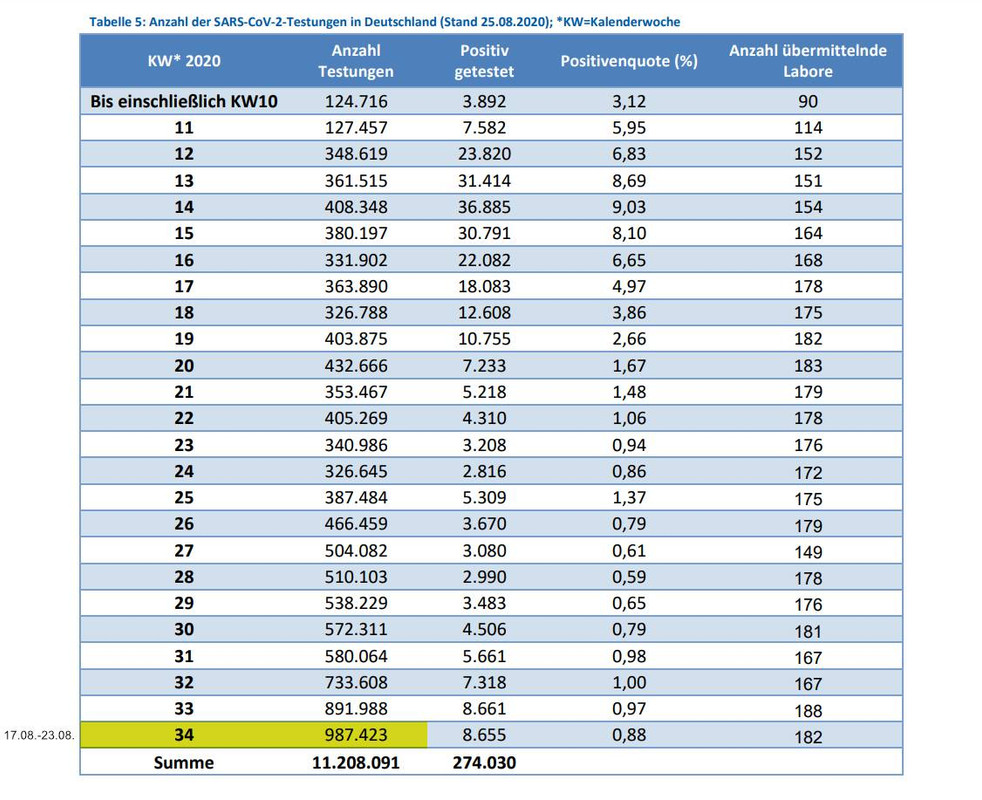The height and width of the screenshot is (800, 982).
Task: Select calendar week 11 row label
Action: tap(184, 128)
